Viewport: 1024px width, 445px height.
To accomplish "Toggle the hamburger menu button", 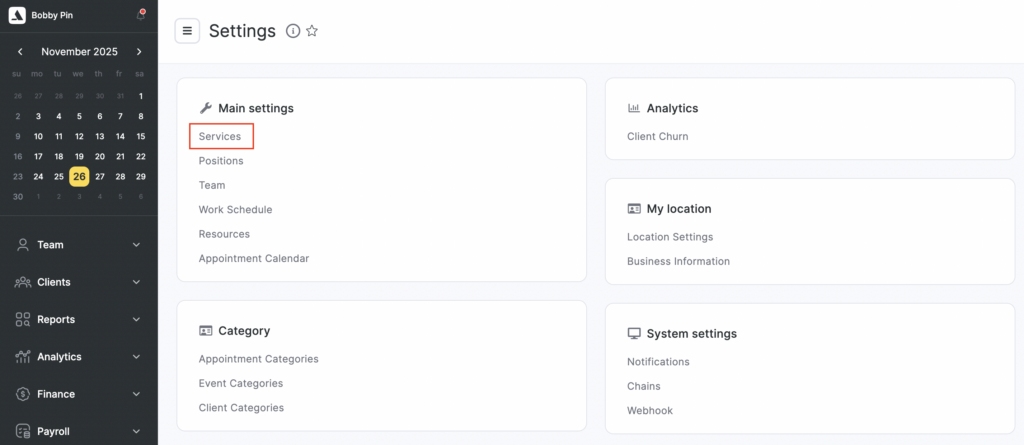I will [x=187, y=31].
